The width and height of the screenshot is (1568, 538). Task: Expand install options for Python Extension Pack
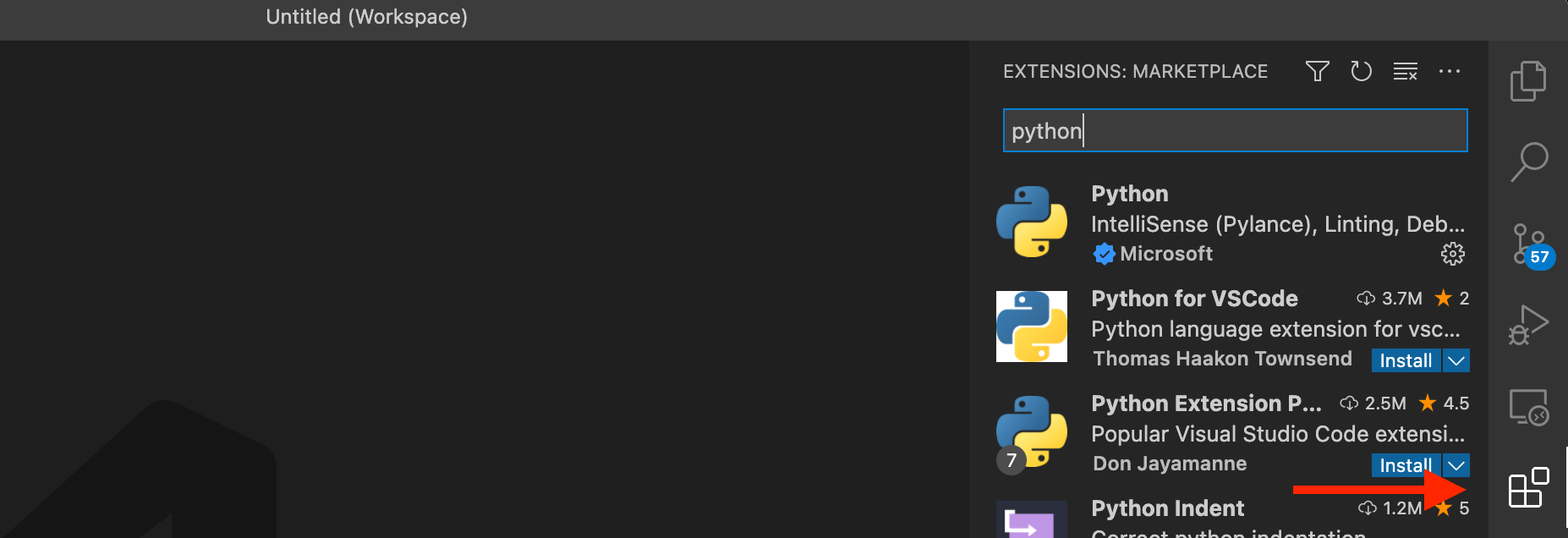(1456, 465)
